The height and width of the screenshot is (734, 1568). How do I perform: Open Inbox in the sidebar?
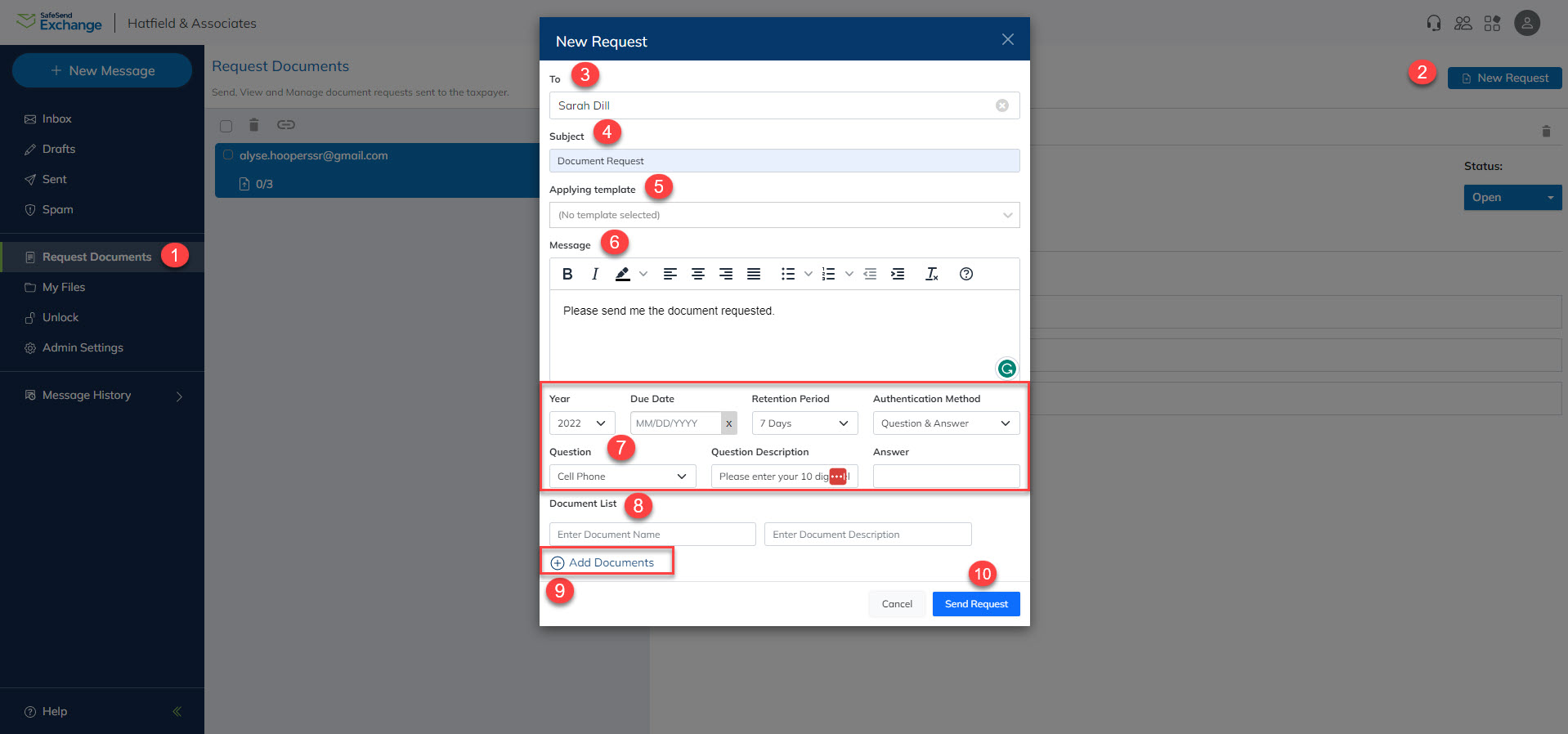tap(56, 119)
